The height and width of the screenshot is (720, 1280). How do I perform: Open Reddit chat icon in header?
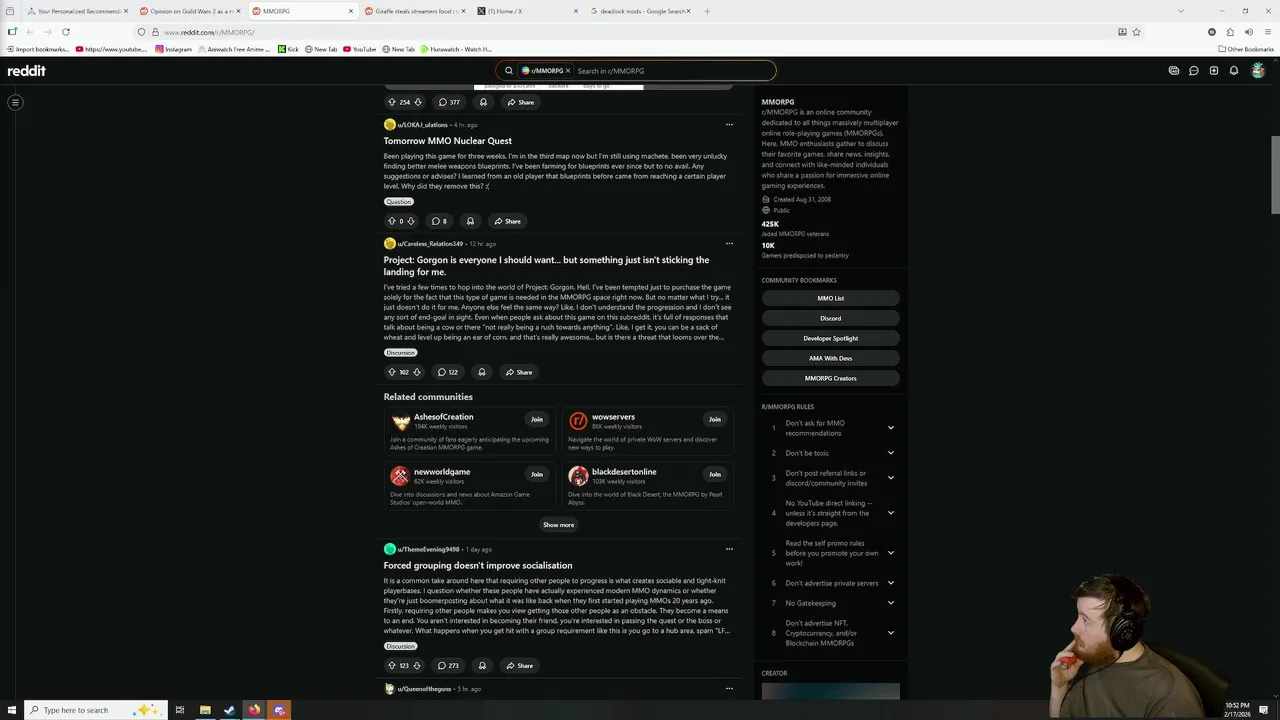coord(1194,71)
